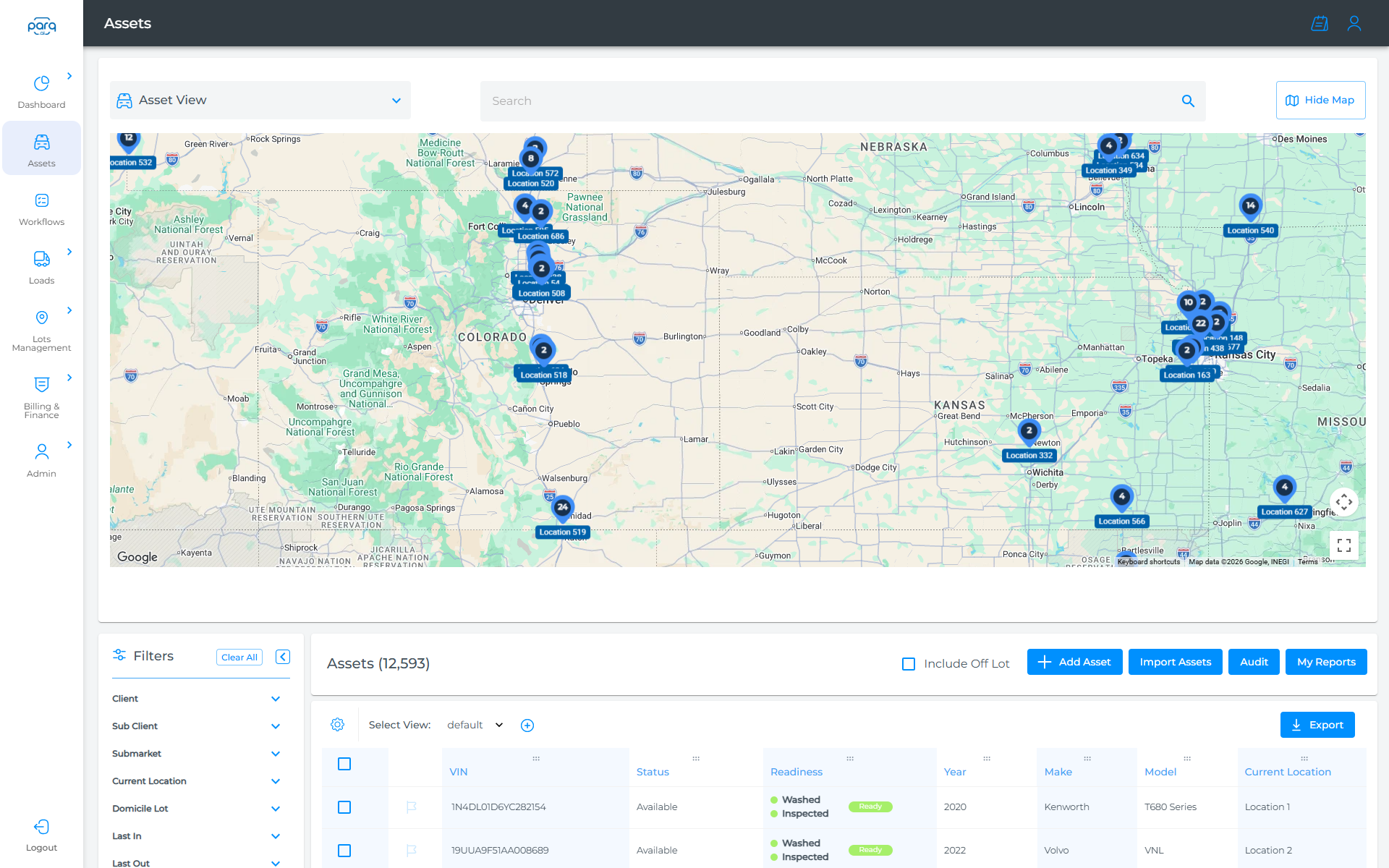Click the Import Assets button
The image size is (1389, 868).
coord(1175,662)
